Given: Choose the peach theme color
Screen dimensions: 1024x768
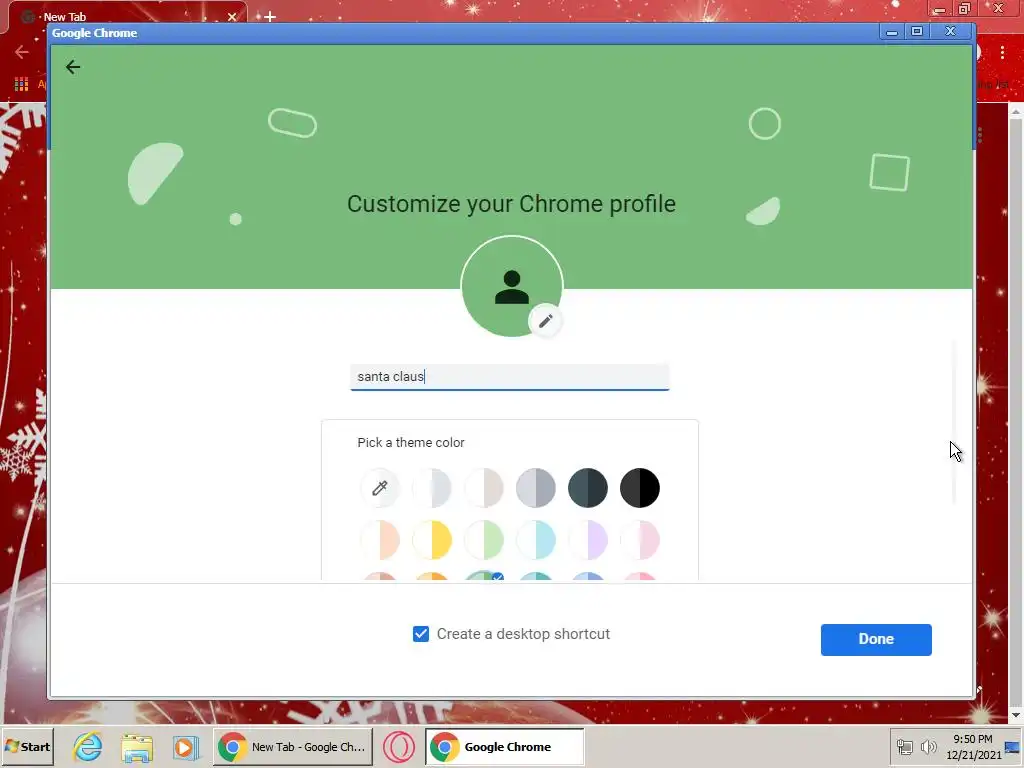Looking at the screenshot, I should point(379,540).
